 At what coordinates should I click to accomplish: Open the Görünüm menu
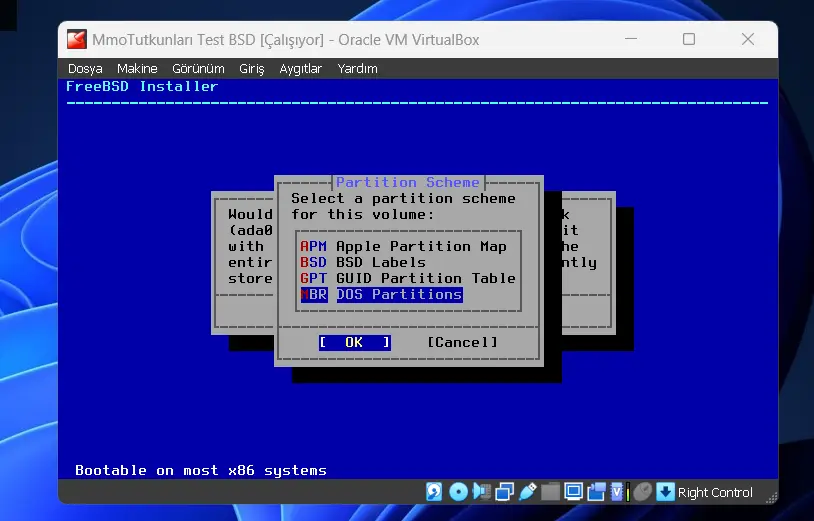tap(198, 68)
